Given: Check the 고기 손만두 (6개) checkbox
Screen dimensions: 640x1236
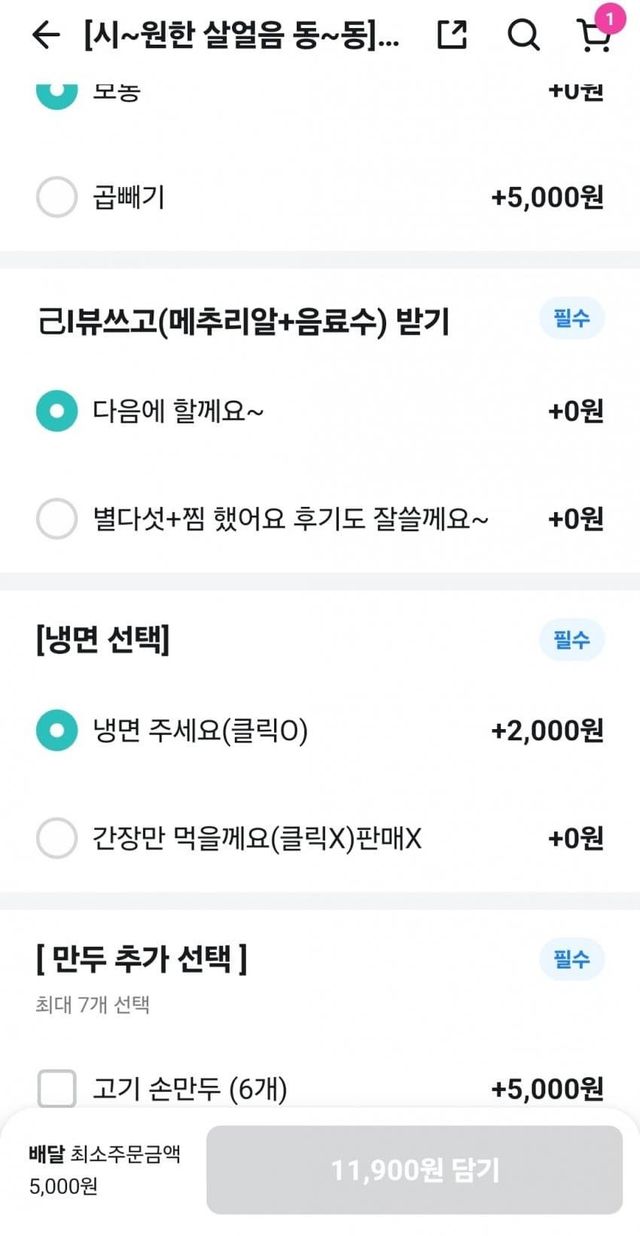Looking at the screenshot, I should click(57, 1088).
